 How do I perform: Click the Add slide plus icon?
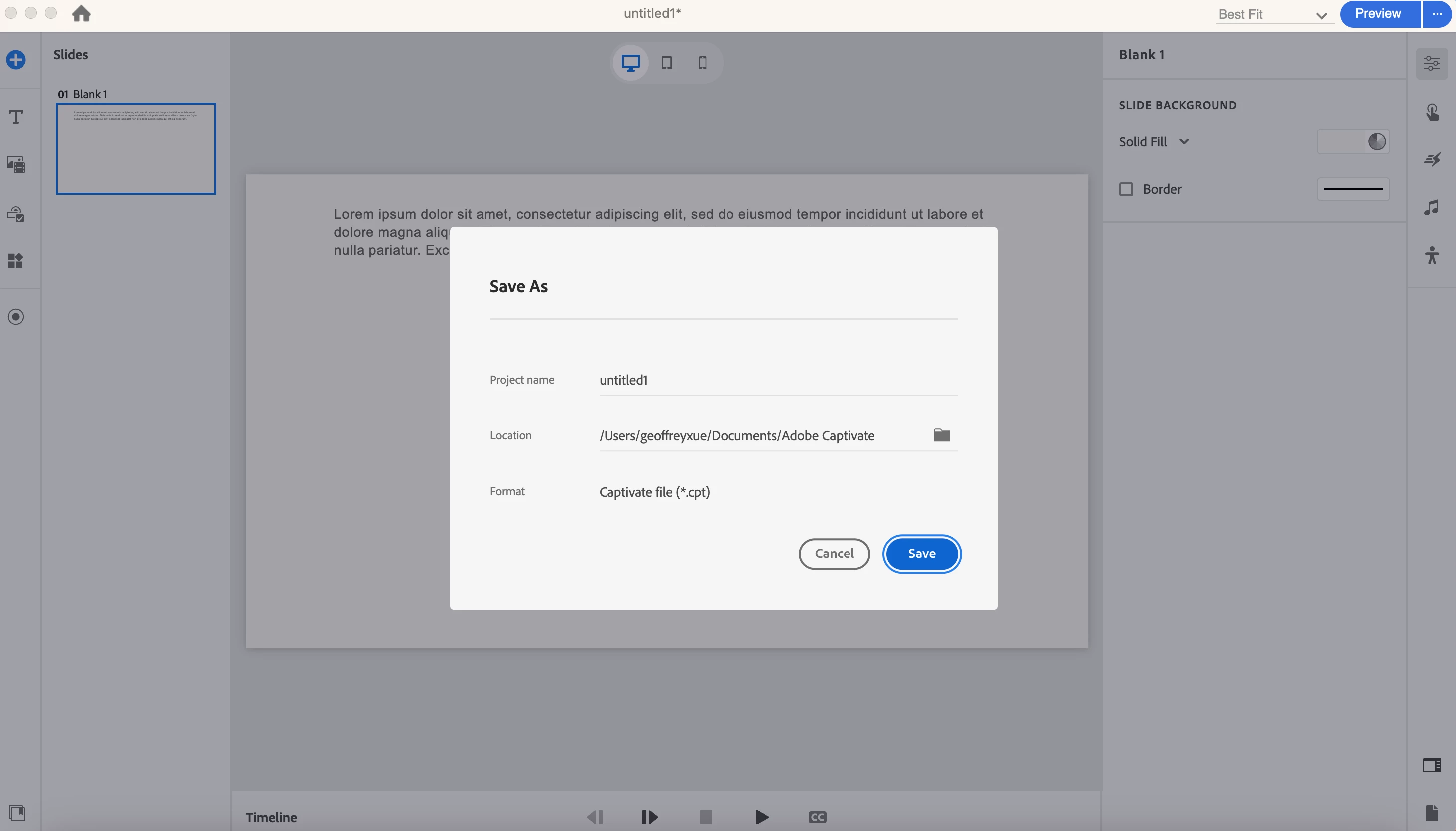pyautogui.click(x=16, y=60)
